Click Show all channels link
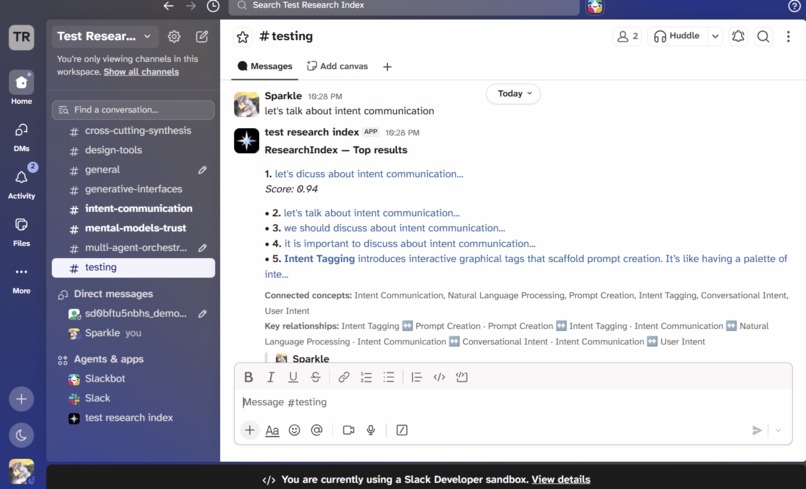The height and width of the screenshot is (489, 806). click(141, 72)
